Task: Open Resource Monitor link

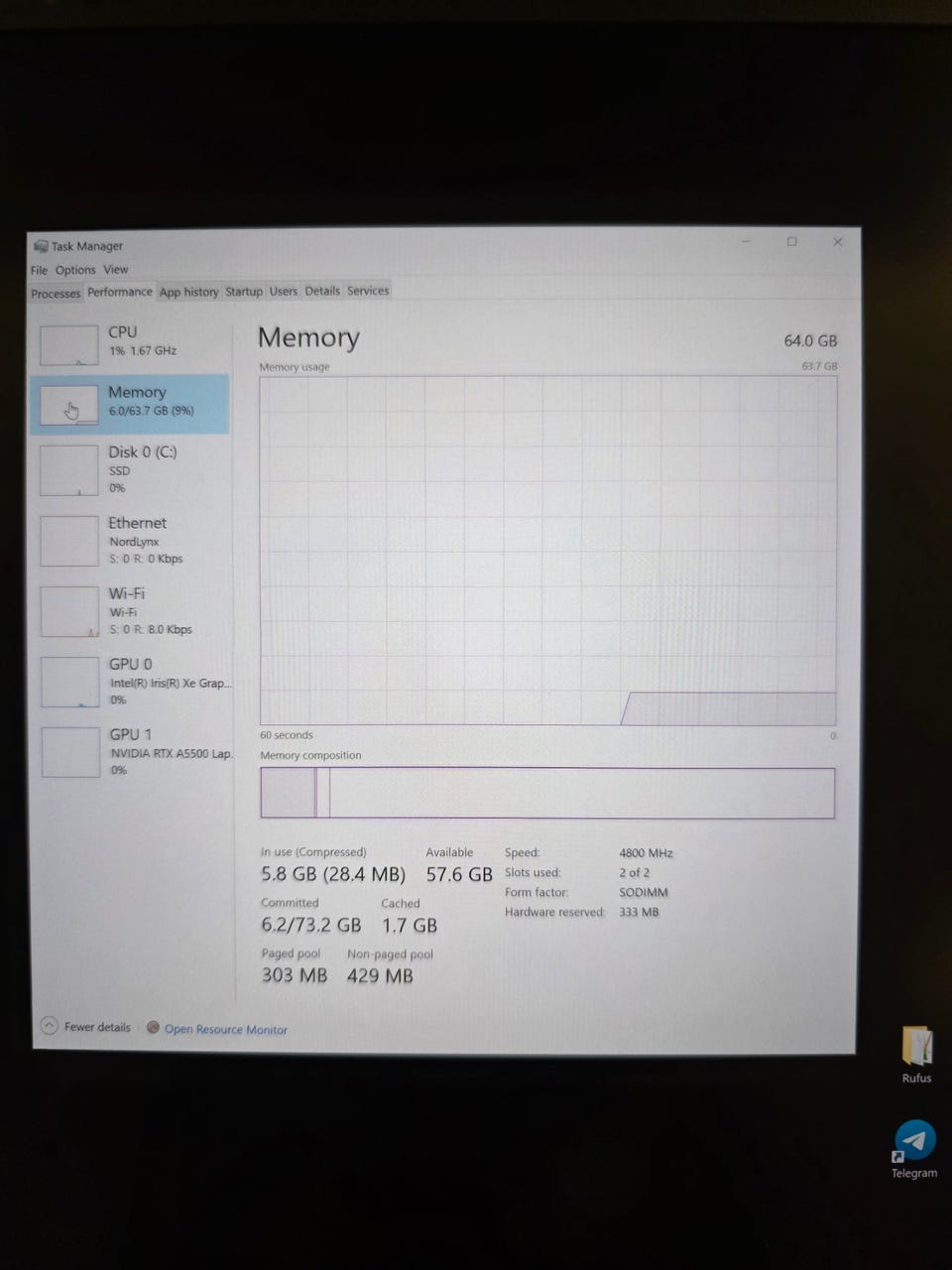Action: pyautogui.click(x=226, y=1030)
